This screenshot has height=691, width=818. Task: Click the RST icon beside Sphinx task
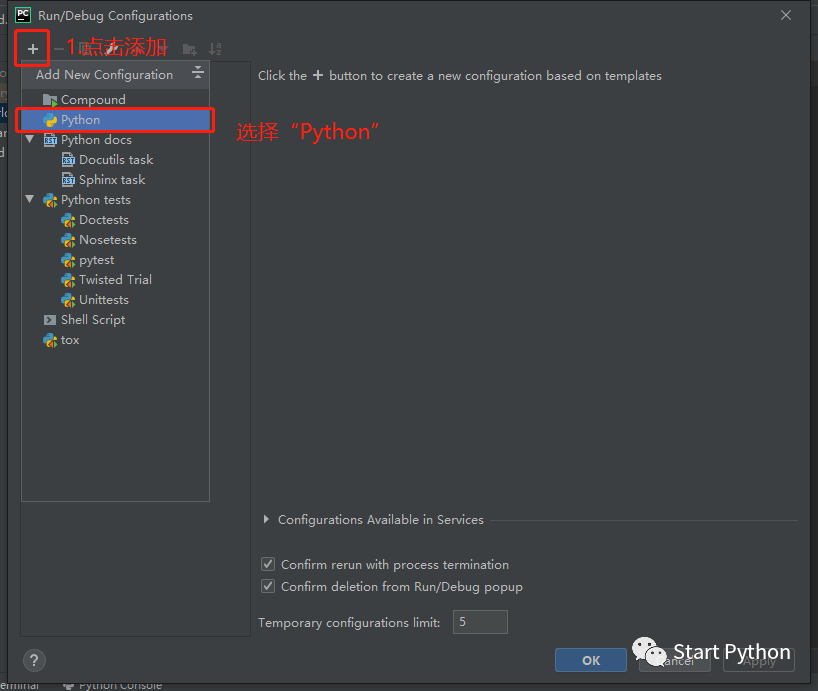coord(68,180)
